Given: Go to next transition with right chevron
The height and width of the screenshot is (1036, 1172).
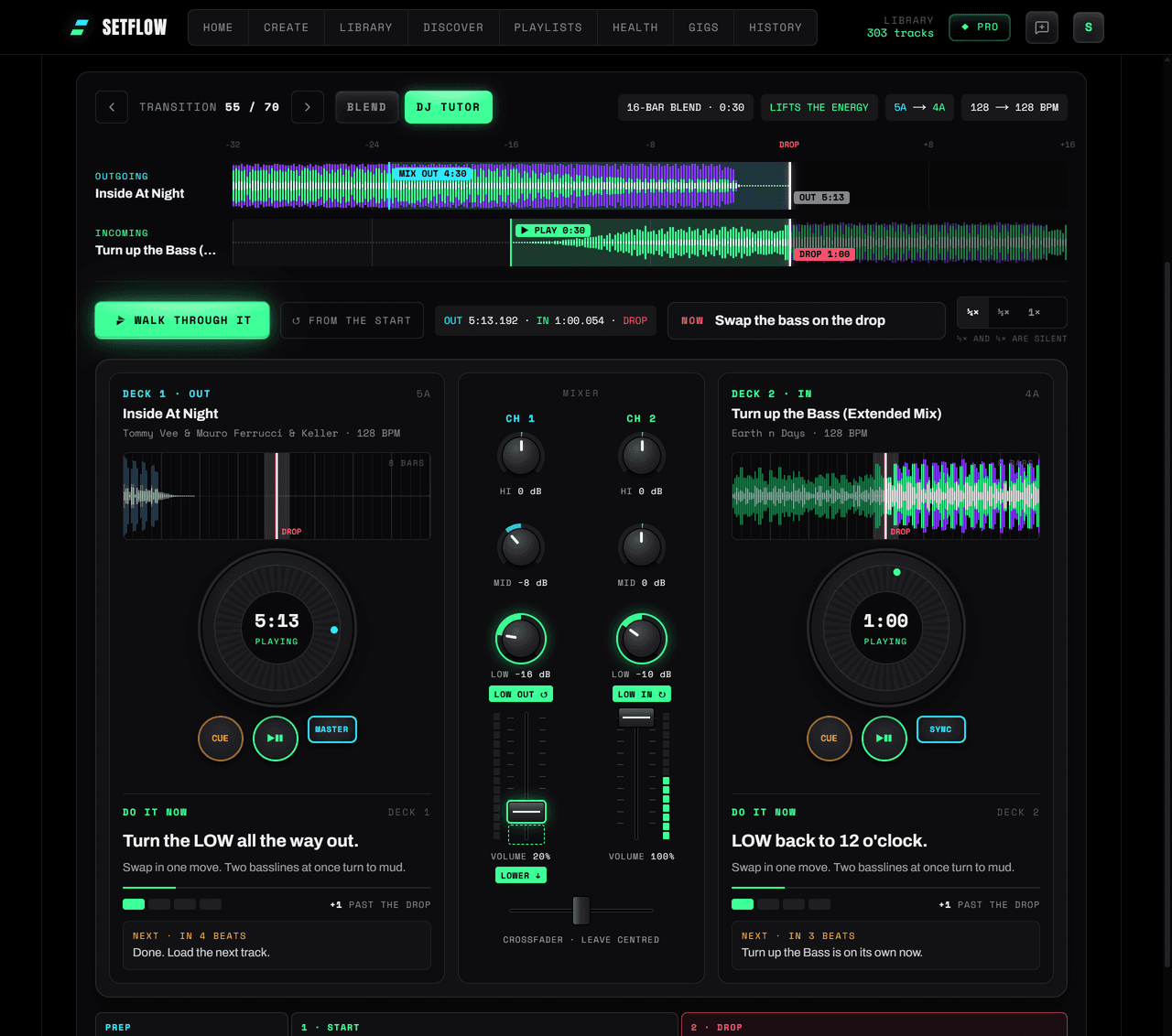Looking at the screenshot, I should 308,107.
